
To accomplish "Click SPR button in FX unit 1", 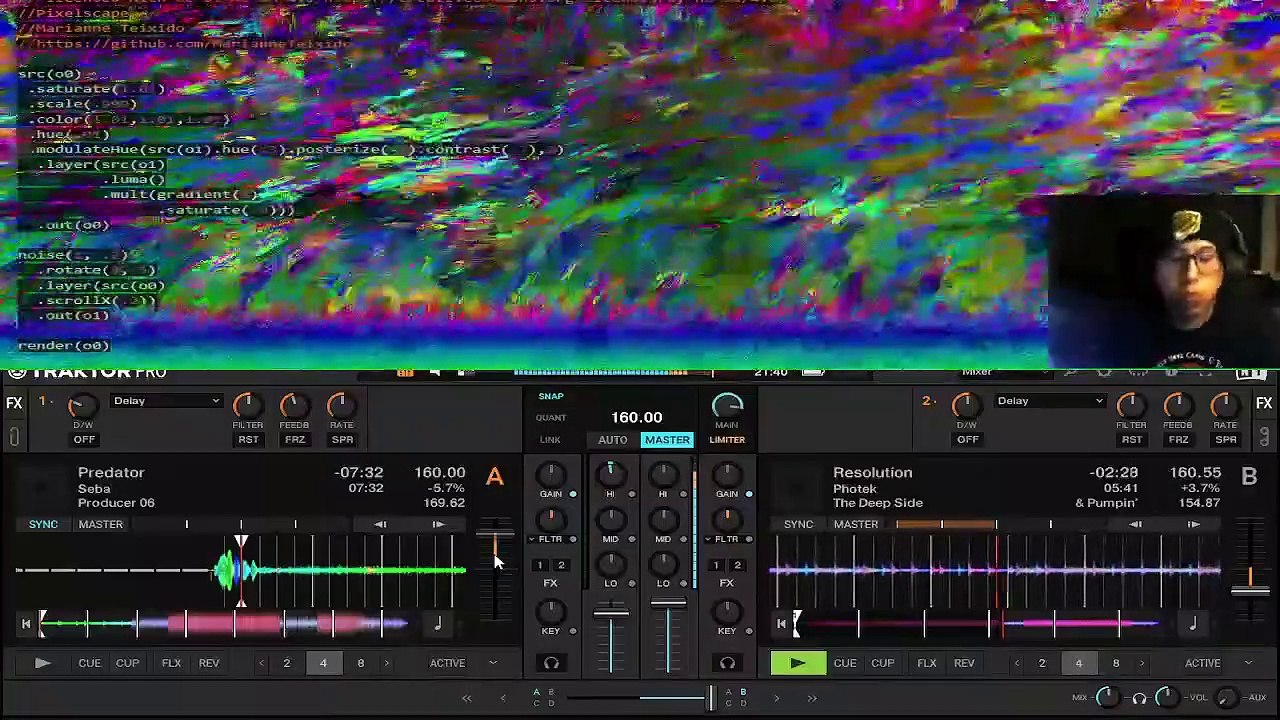I will (342, 440).
